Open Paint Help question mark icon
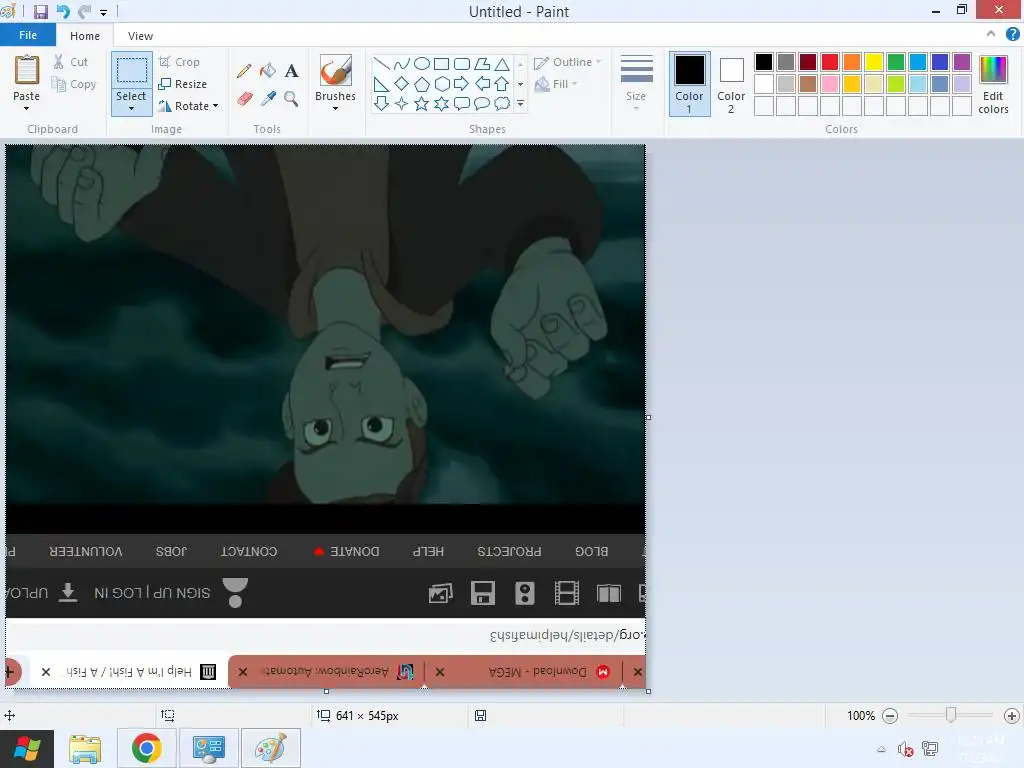The height and width of the screenshot is (768, 1024). (1012, 34)
